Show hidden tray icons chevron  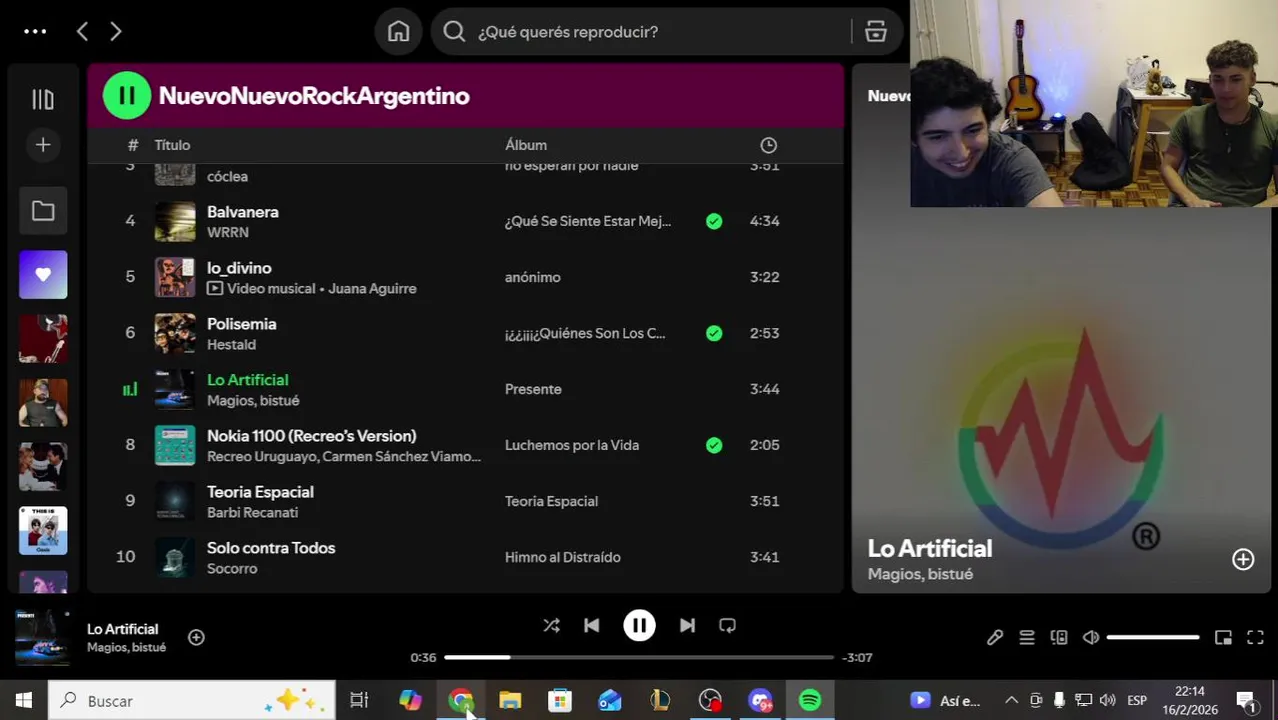pyautogui.click(x=1011, y=700)
